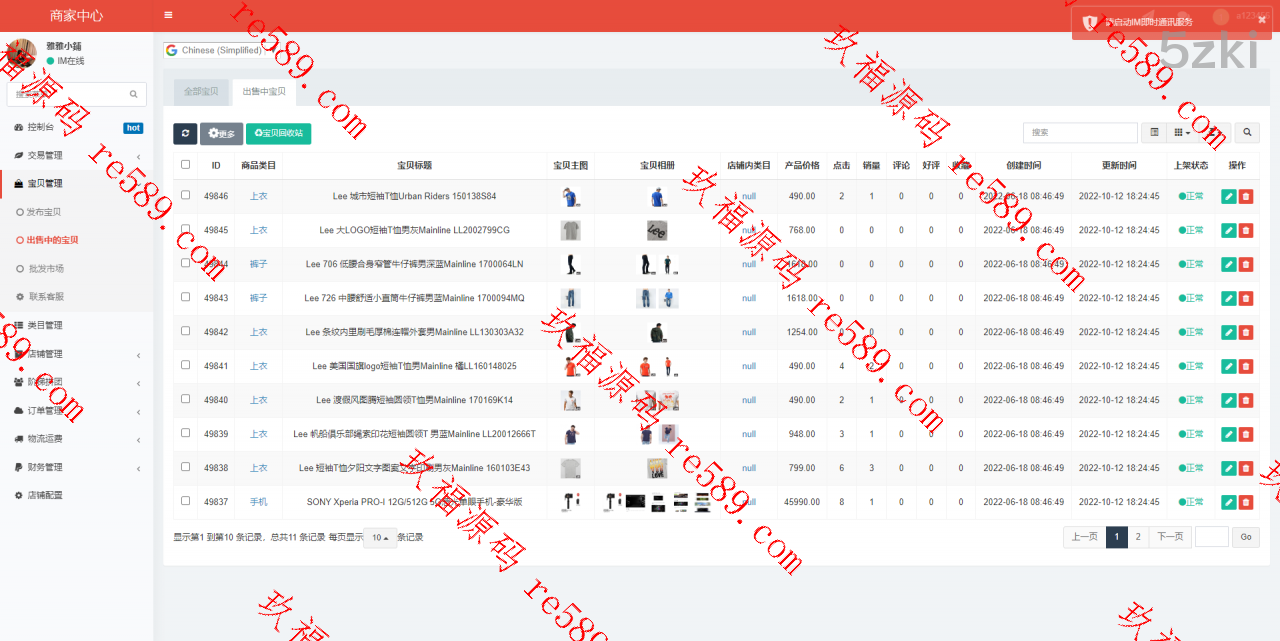
Task: Click the red delete icon for item 49845
Action: point(1245,231)
